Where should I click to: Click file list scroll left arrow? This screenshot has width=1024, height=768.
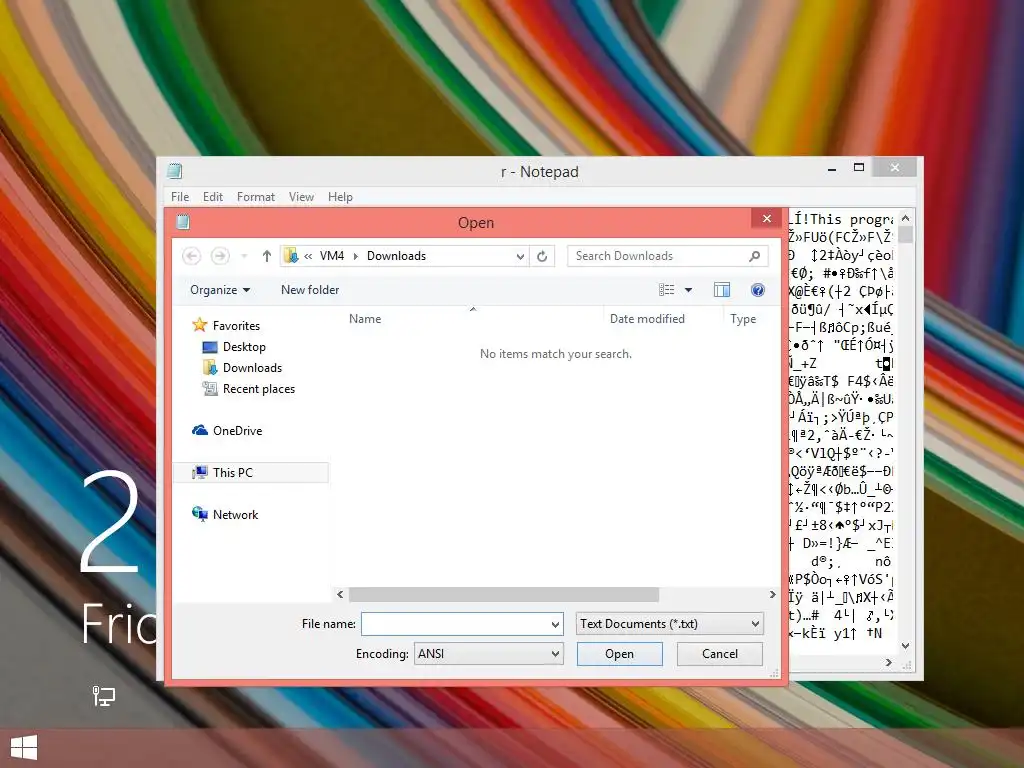340,594
